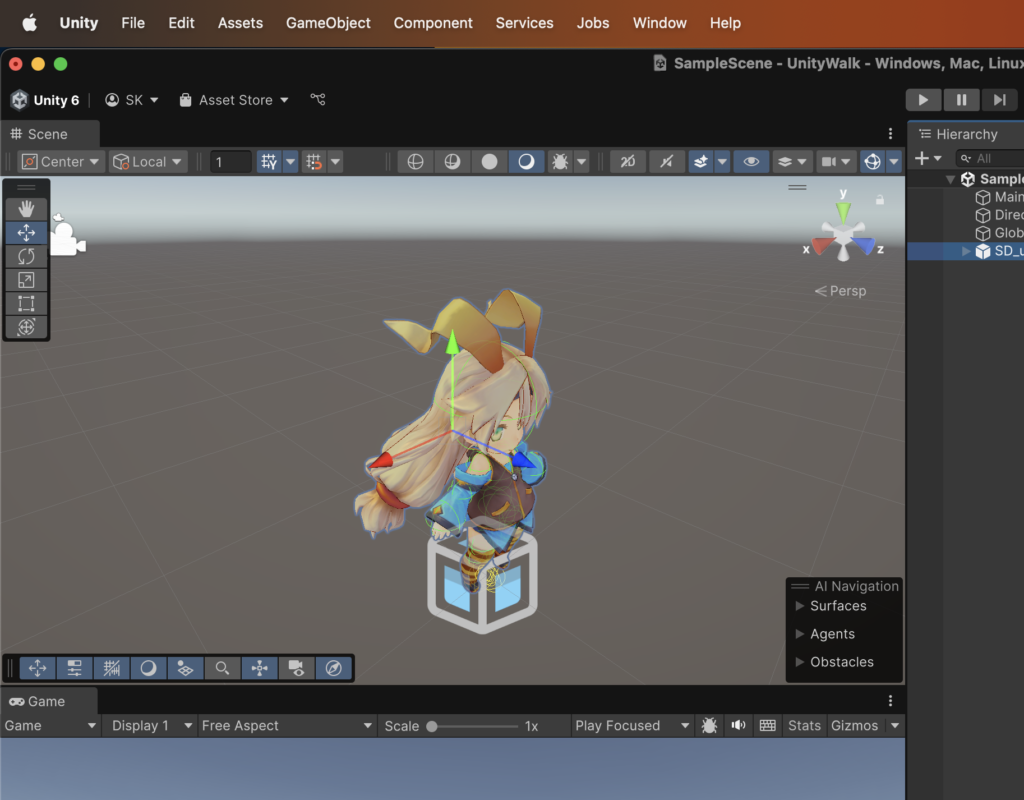This screenshot has height=800, width=1024.
Task: Toggle Orientation compass overlay button
Action: point(334,668)
